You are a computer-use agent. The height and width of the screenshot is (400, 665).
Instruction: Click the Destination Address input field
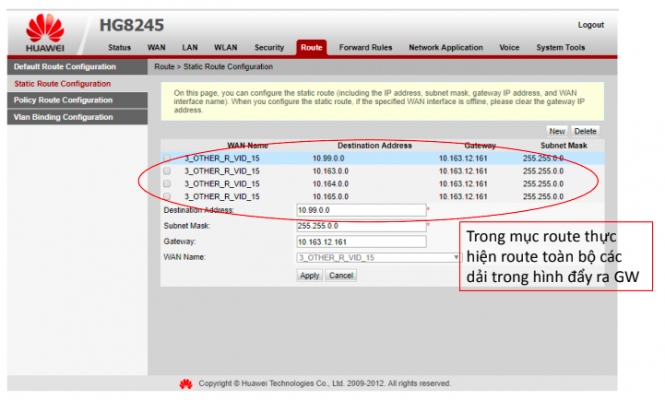361,210
